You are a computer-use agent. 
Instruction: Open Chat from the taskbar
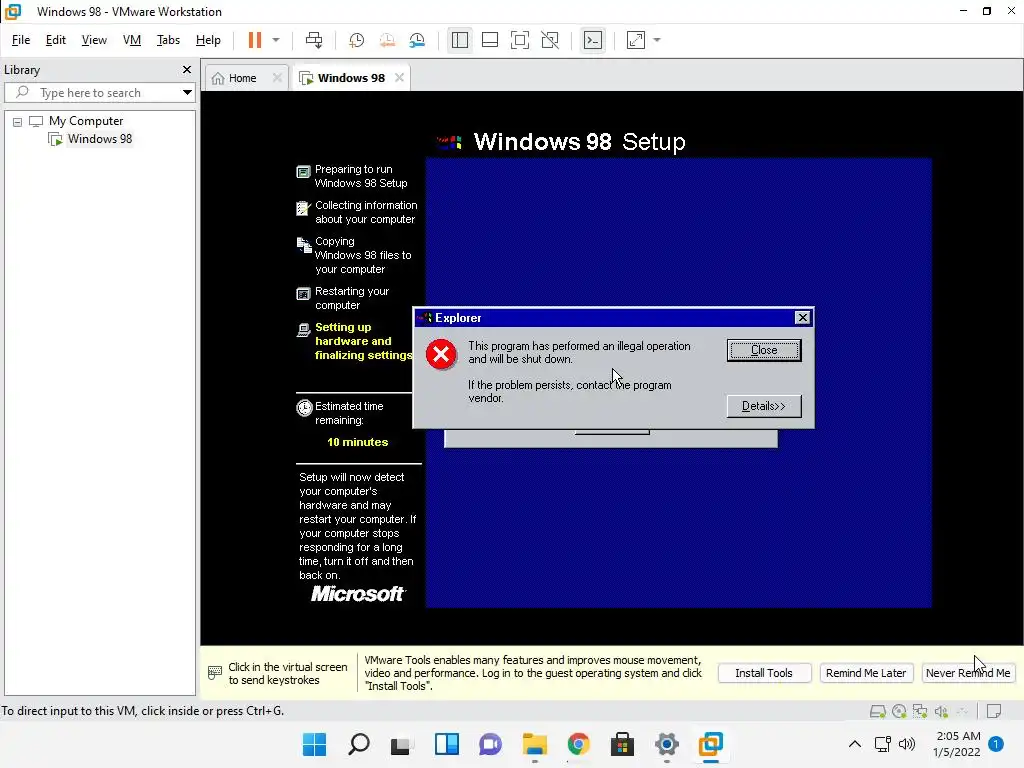tap(490, 744)
